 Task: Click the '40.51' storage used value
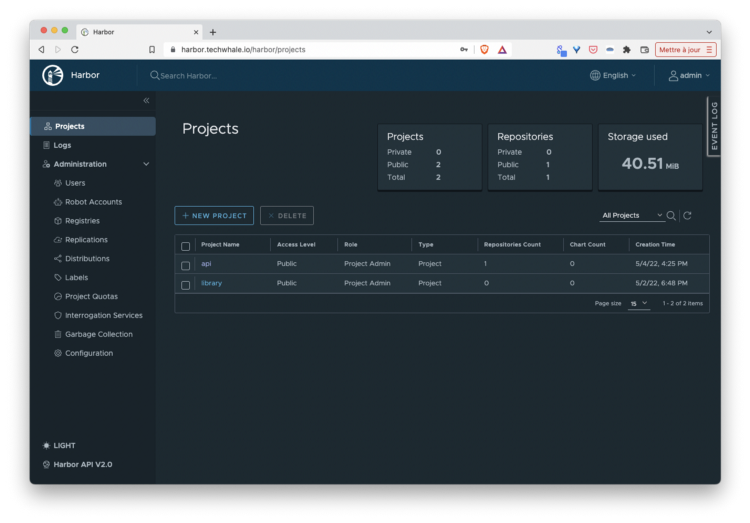(642, 164)
